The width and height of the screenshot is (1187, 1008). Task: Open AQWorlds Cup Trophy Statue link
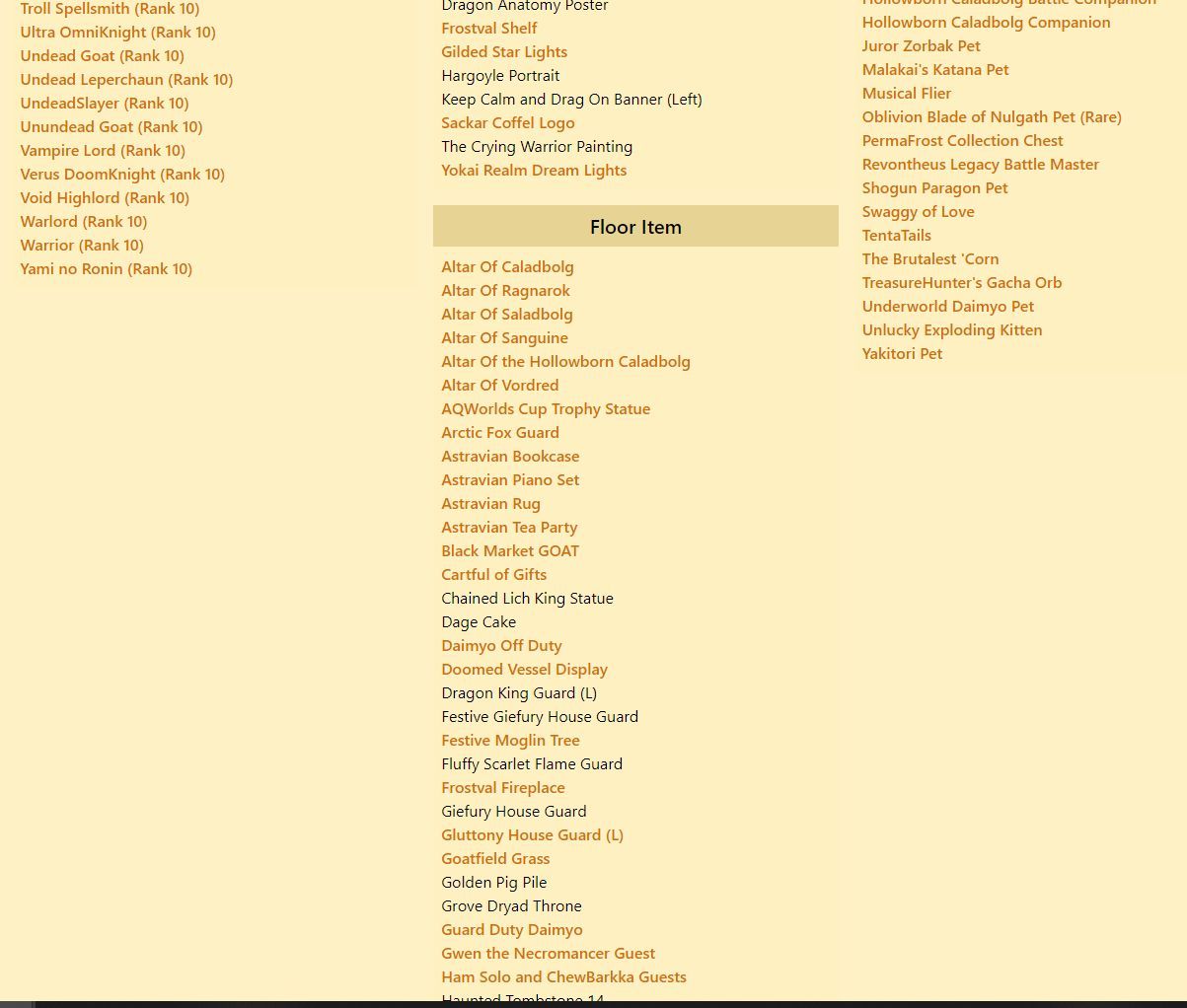(x=546, y=408)
